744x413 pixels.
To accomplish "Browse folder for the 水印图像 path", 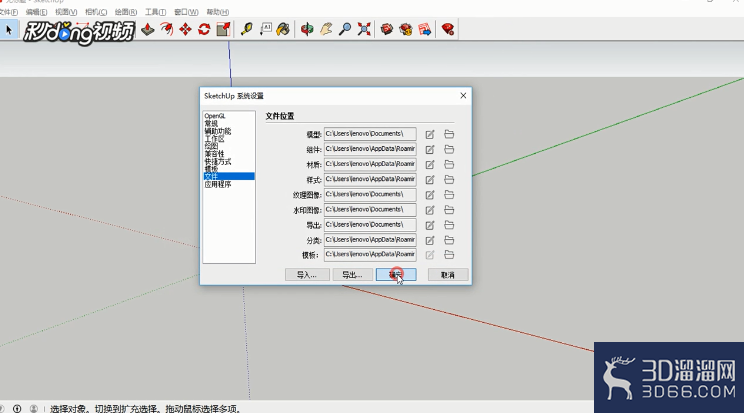I will [x=449, y=210].
